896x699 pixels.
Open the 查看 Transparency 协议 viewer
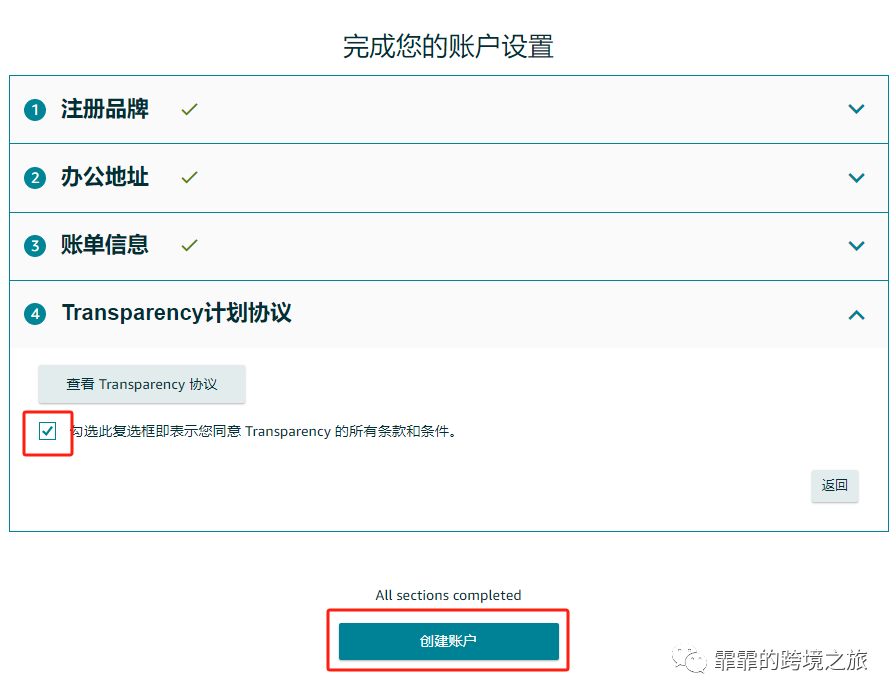coord(141,384)
